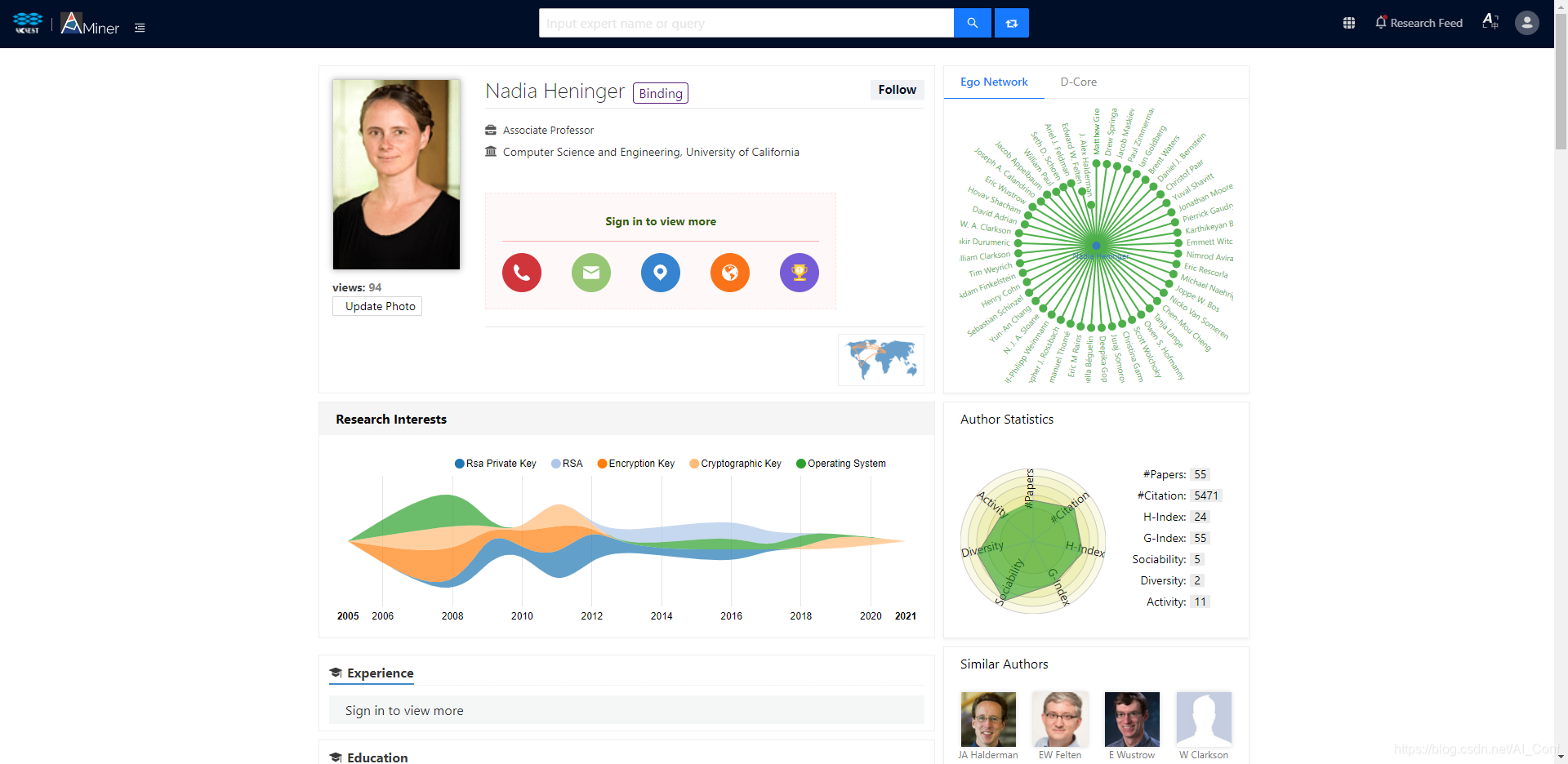This screenshot has width=1568, height=764.
Task: Click the Author Statistics radar chart
Action: (x=1033, y=540)
